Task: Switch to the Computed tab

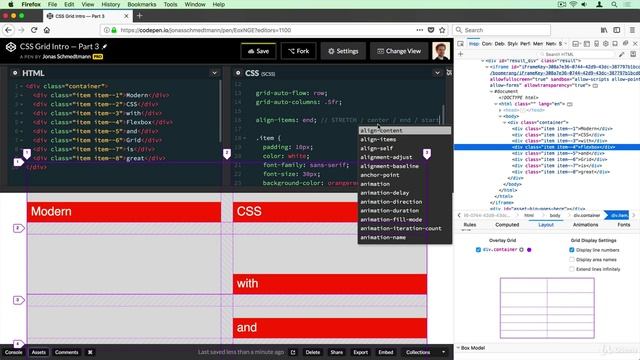Action: 507,225
